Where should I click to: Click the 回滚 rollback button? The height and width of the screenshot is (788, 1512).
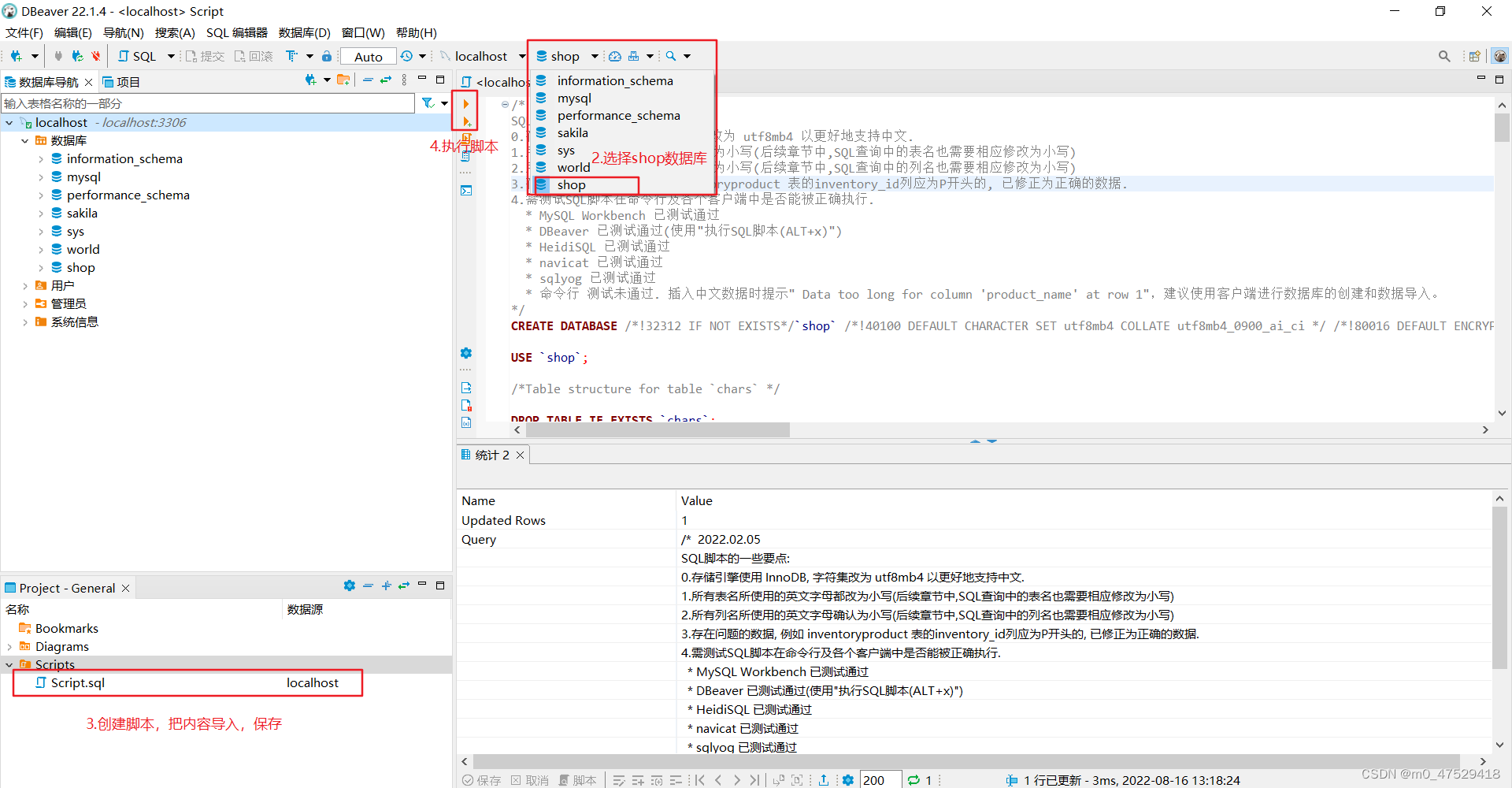click(253, 56)
